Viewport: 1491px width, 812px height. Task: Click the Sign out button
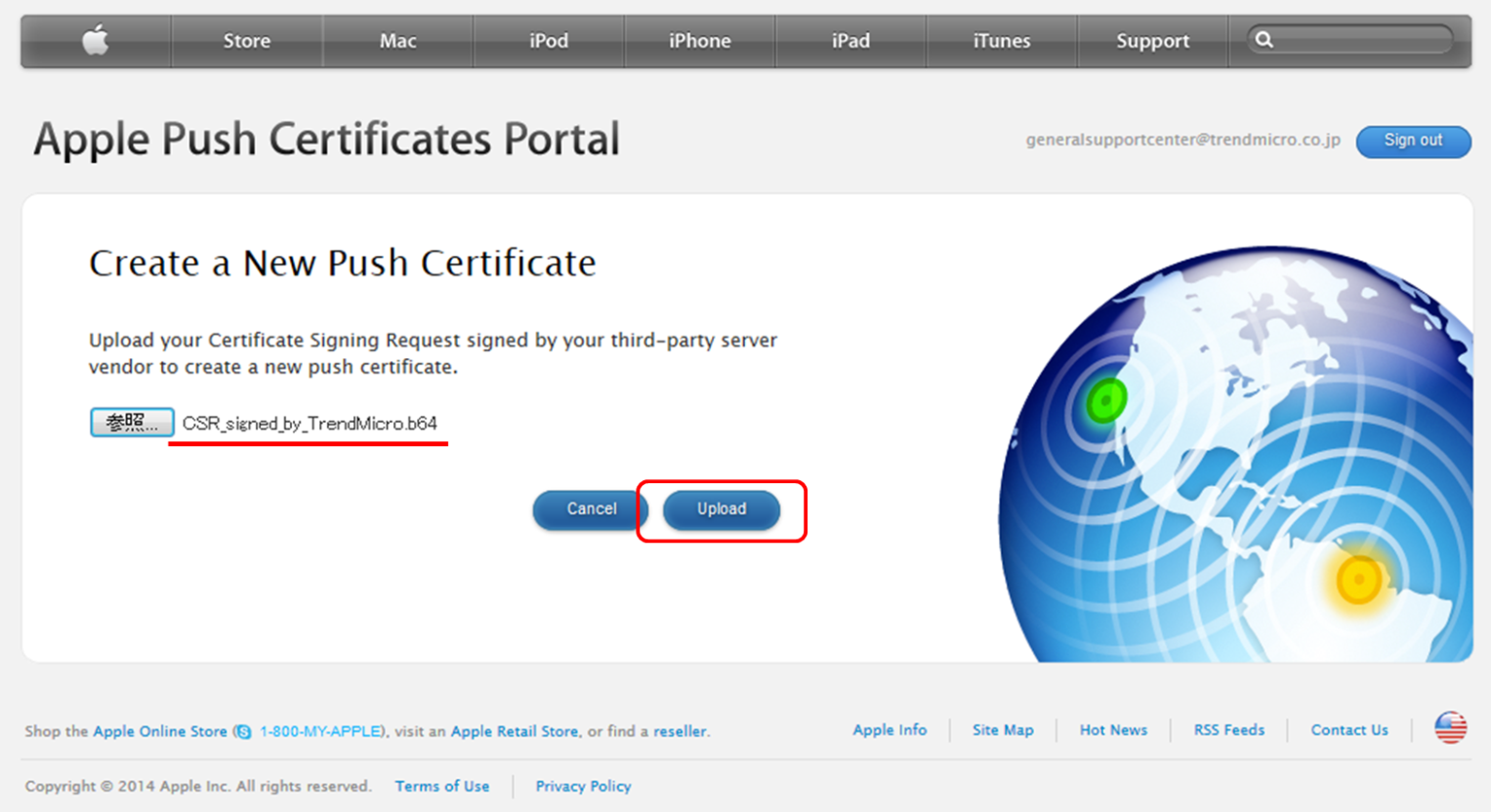click(1413, 141)
